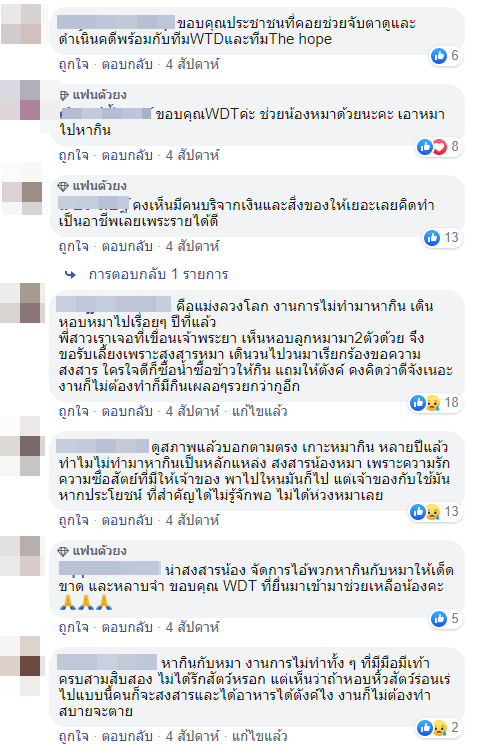Screen dimensions: 497x754
Task: View reactions on comment with 13 likes about donations
Action: pyautogui.click(x=442, y=238)
